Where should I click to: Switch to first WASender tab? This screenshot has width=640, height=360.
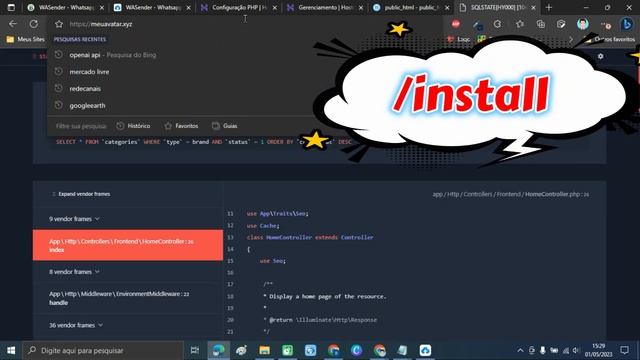66,7
